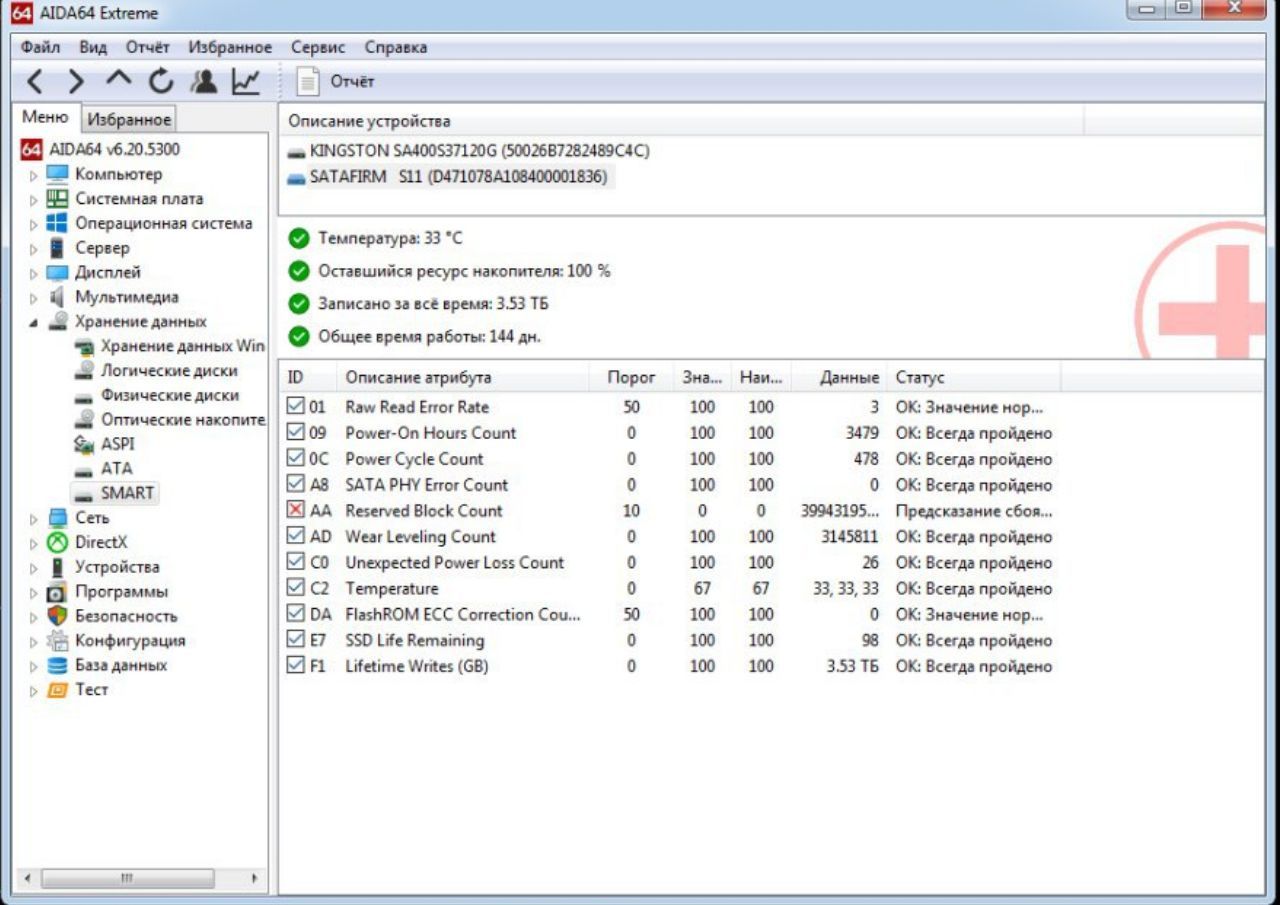This screenshot has height=905, width=1280.
Task: Click the sidebar horizontal scrollbar thumb
Action: (x=128, y=879)
